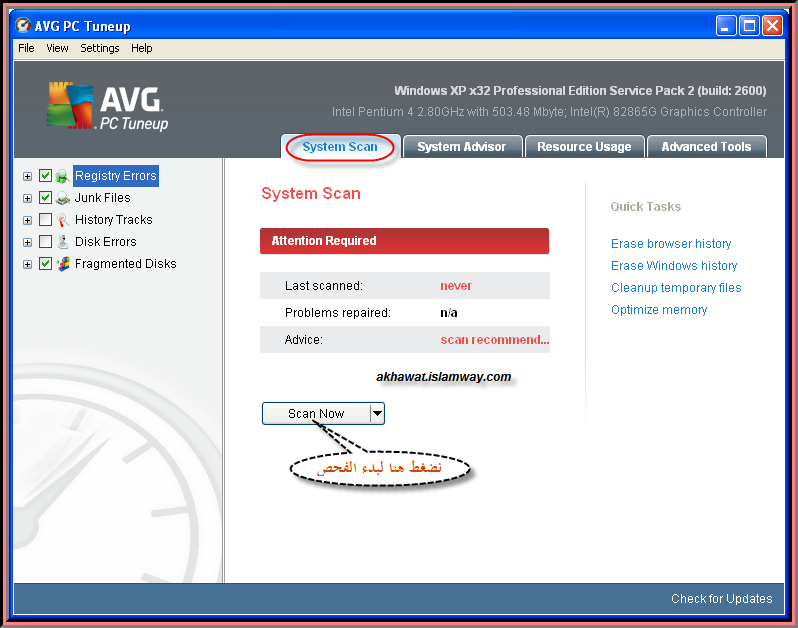Screen dimensions: 798x628
Task: Enable the Disk Errors checkbox
Action: [45, 241]
